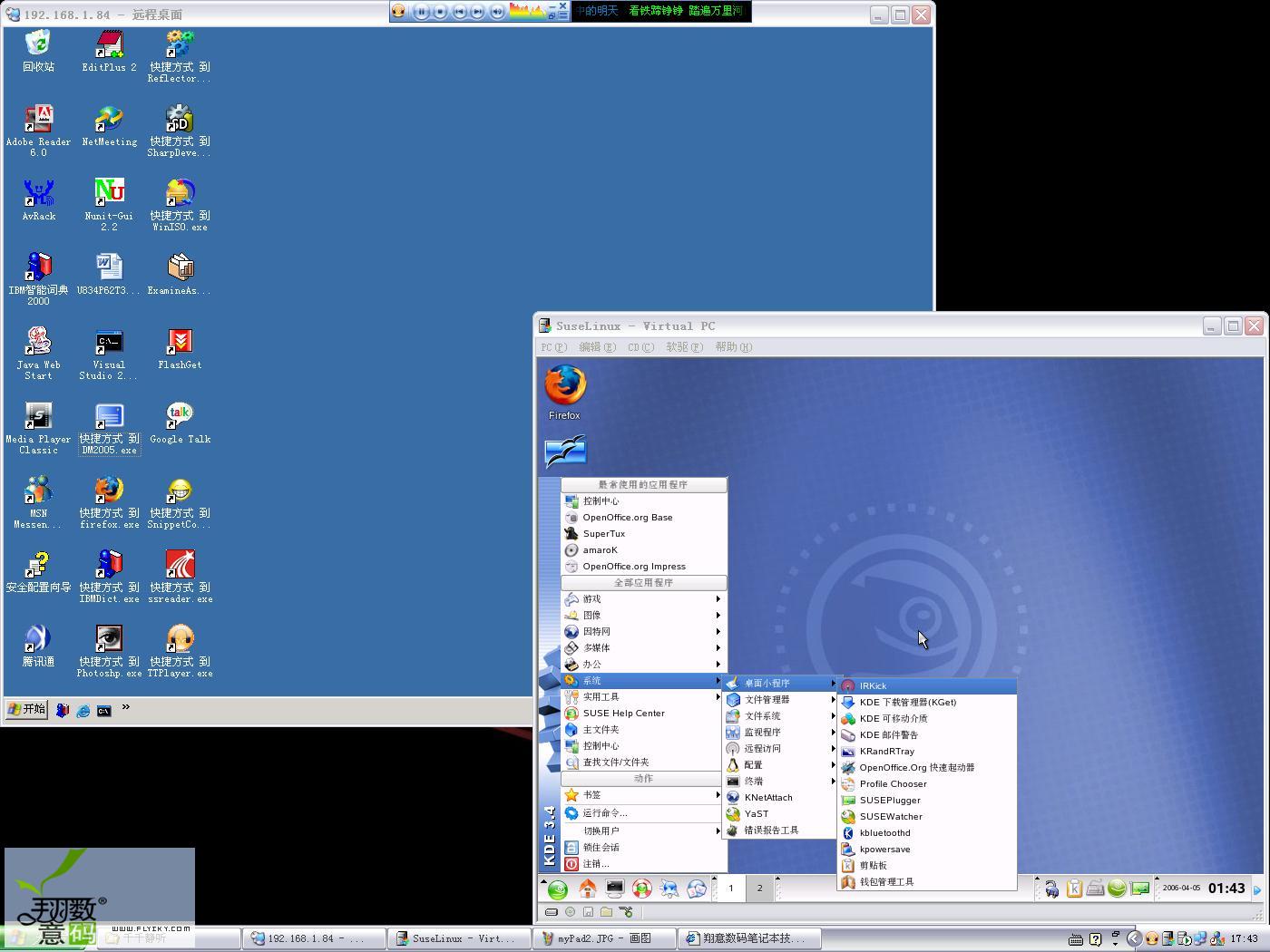Viewport: 1270px width, 952px height.
Task: Select the MSN Messenger desktop icon
Action: 38,502
